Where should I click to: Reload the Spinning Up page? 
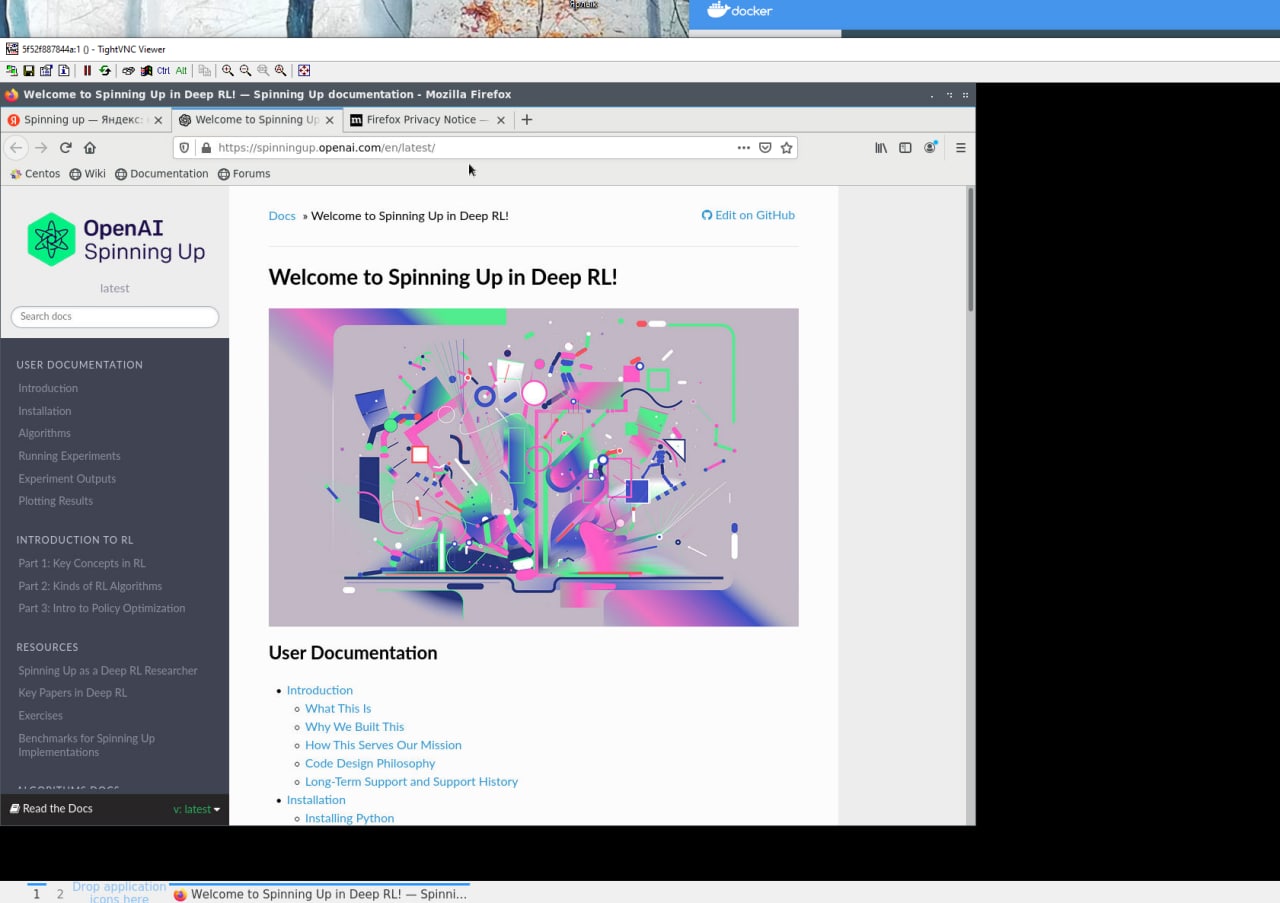point(66,147)
